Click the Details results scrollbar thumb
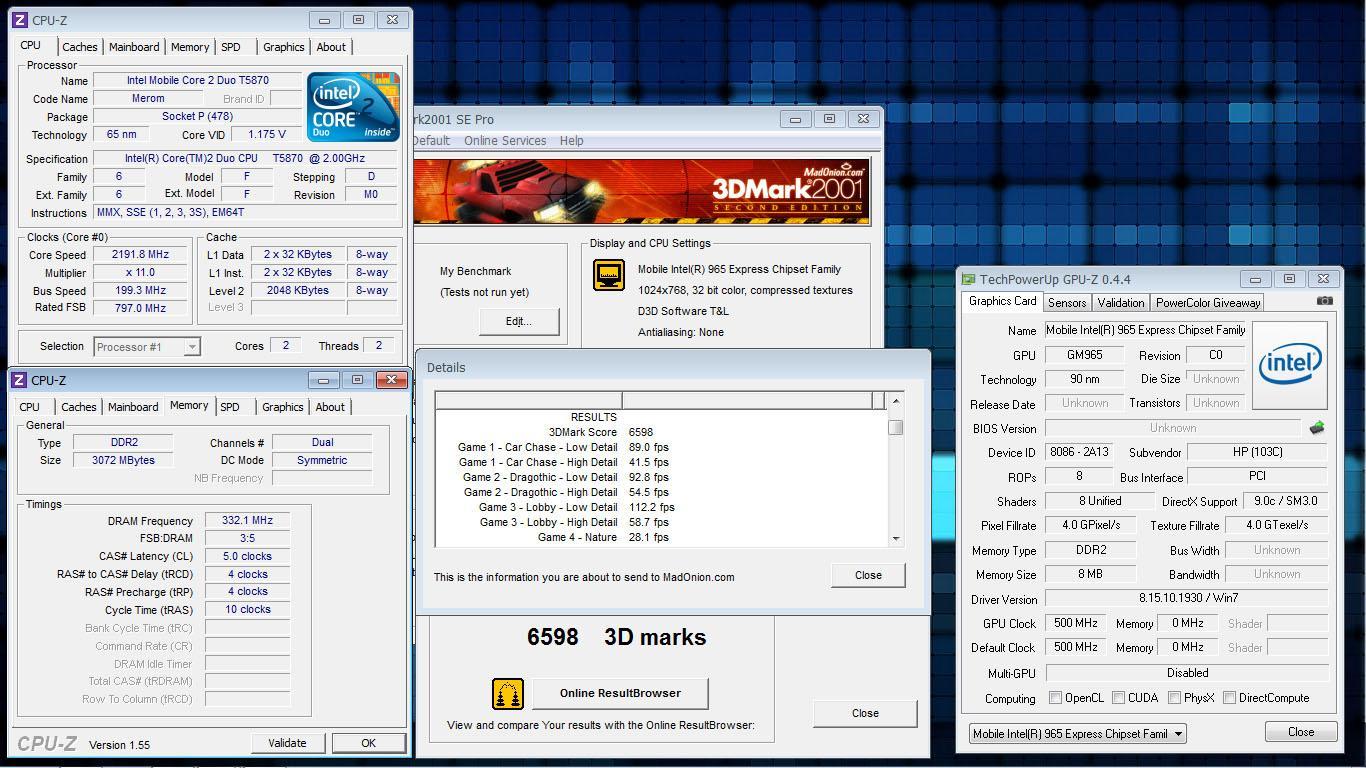 896,427
